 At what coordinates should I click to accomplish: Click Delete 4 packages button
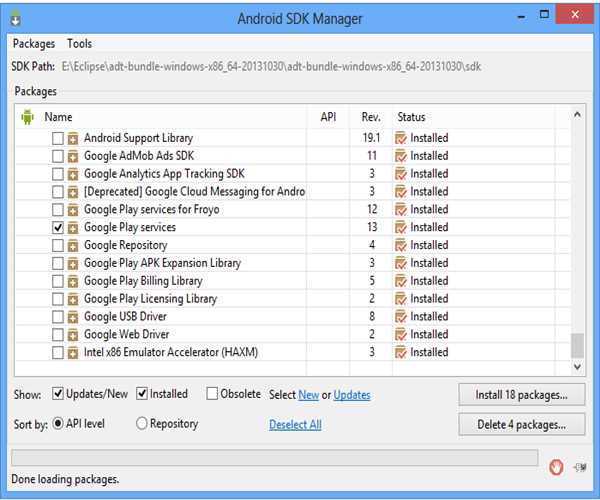point(522,424)
